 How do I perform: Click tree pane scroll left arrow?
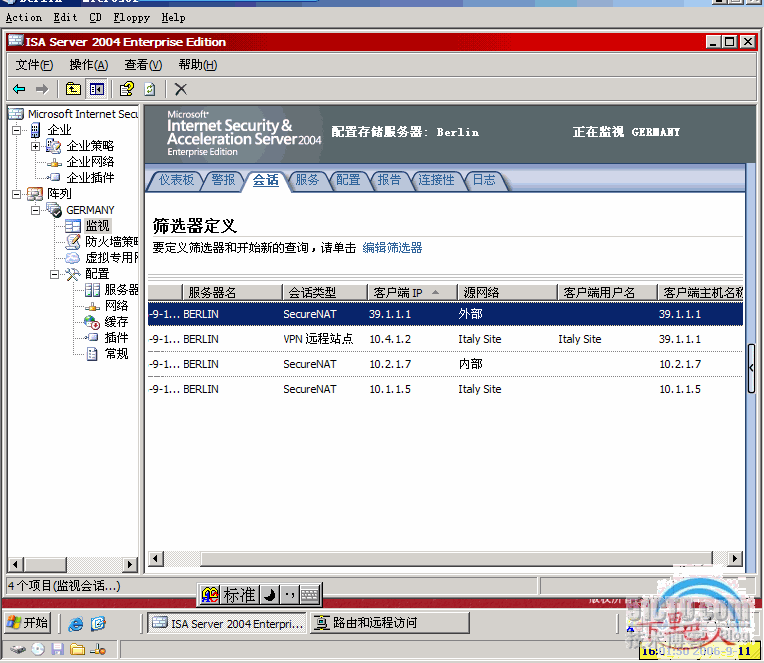(x=15, y=565)
